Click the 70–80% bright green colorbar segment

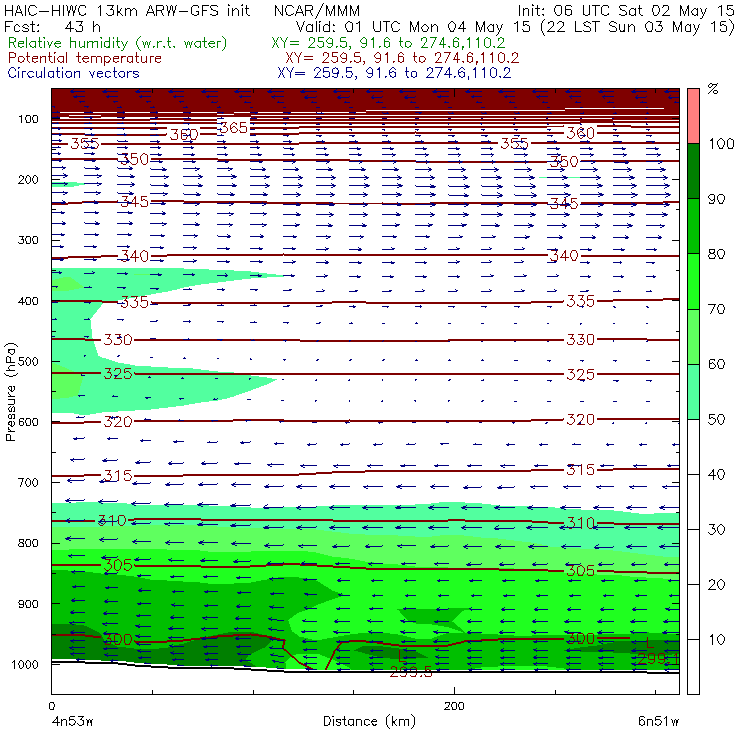pyautogui.click(x=693, y=281)
